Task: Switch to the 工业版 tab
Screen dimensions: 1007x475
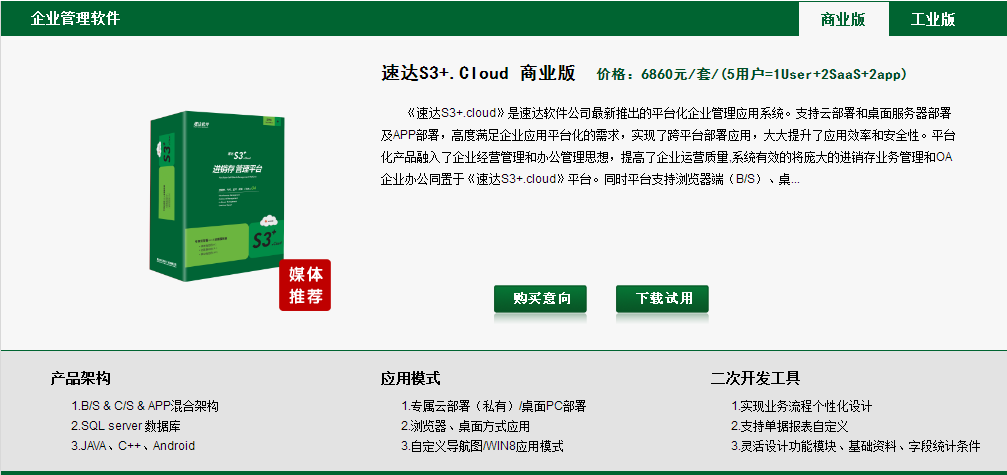Action: (933, 19)
